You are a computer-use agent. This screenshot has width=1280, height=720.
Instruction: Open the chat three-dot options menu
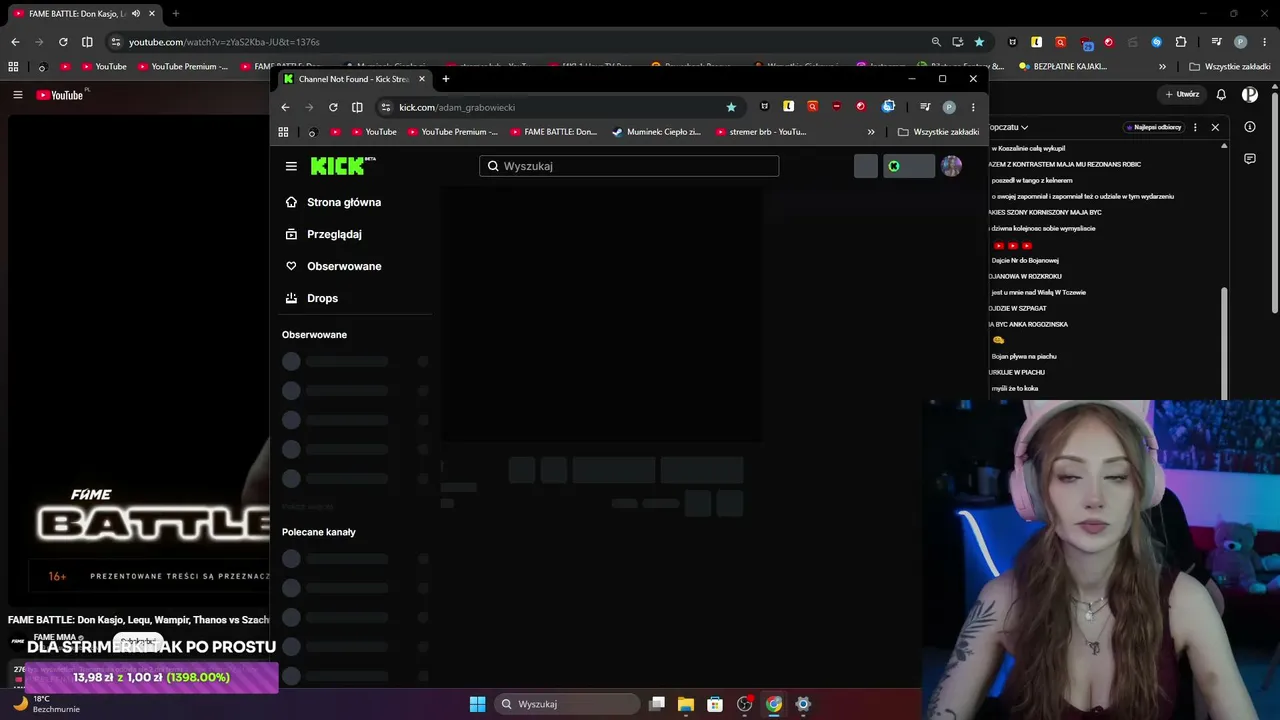coord(1195,127)
